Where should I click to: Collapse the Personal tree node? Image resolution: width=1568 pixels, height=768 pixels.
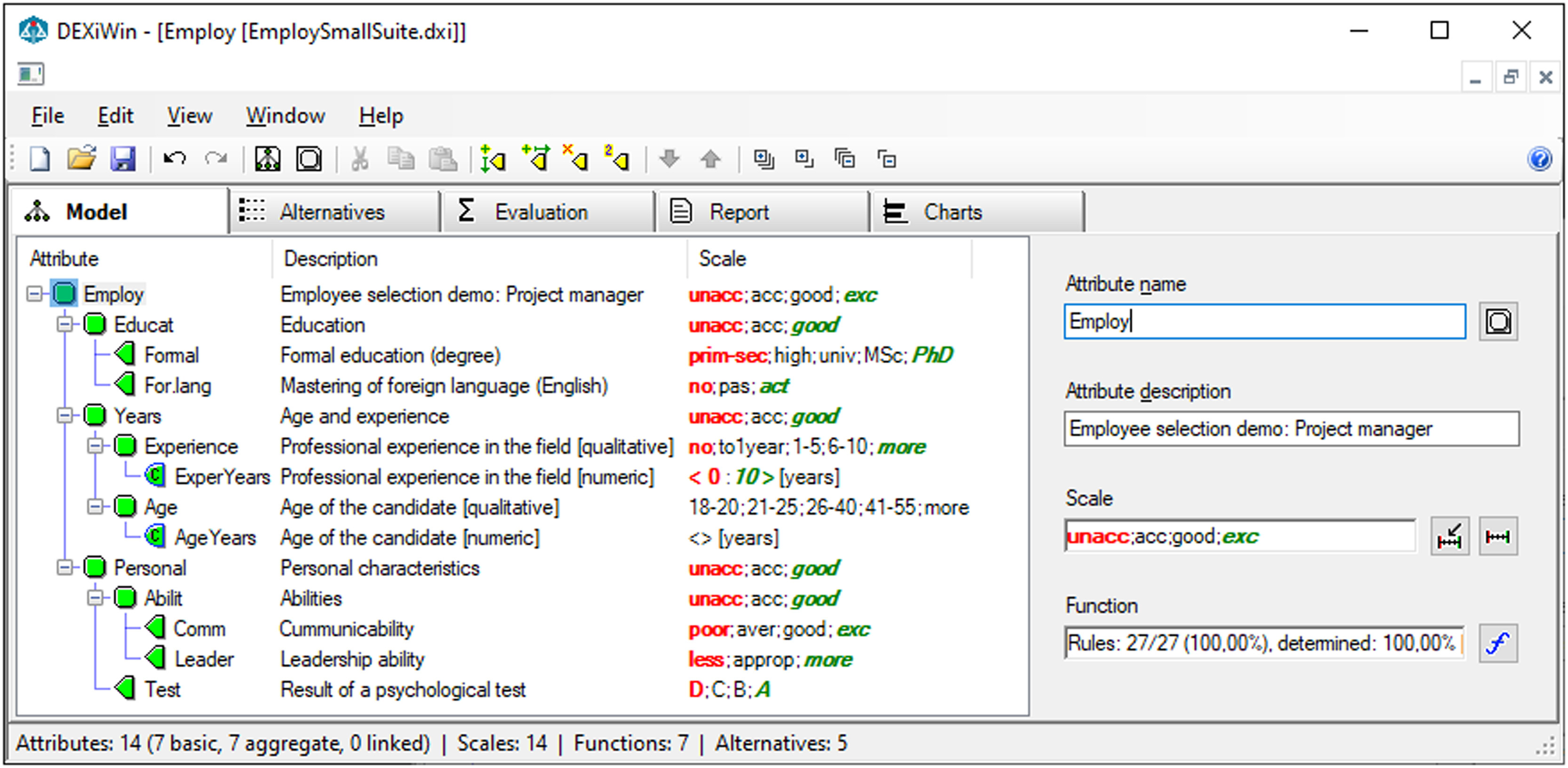coord(64,568)
